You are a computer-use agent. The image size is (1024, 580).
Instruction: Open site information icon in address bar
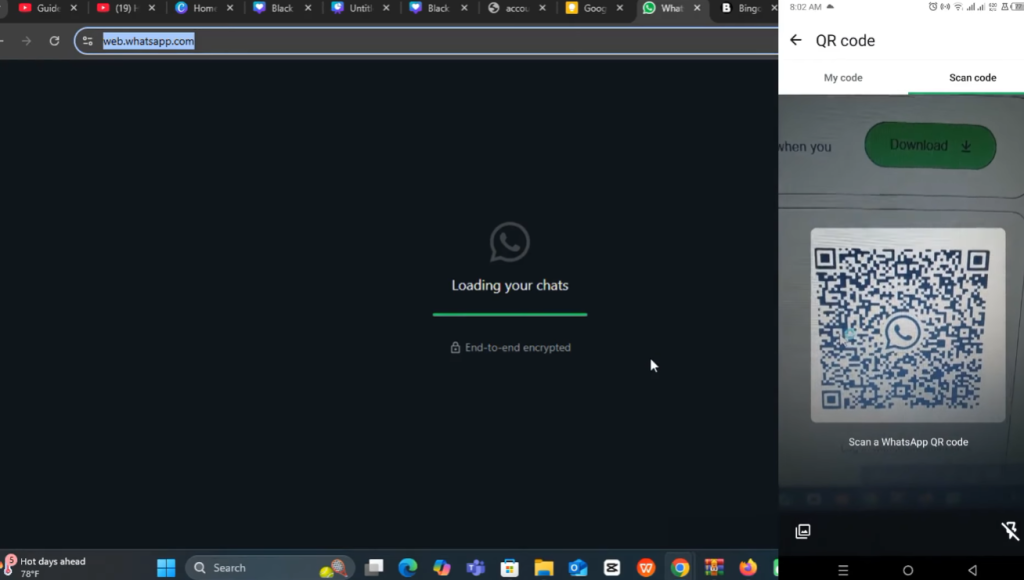tap(88, 41)
